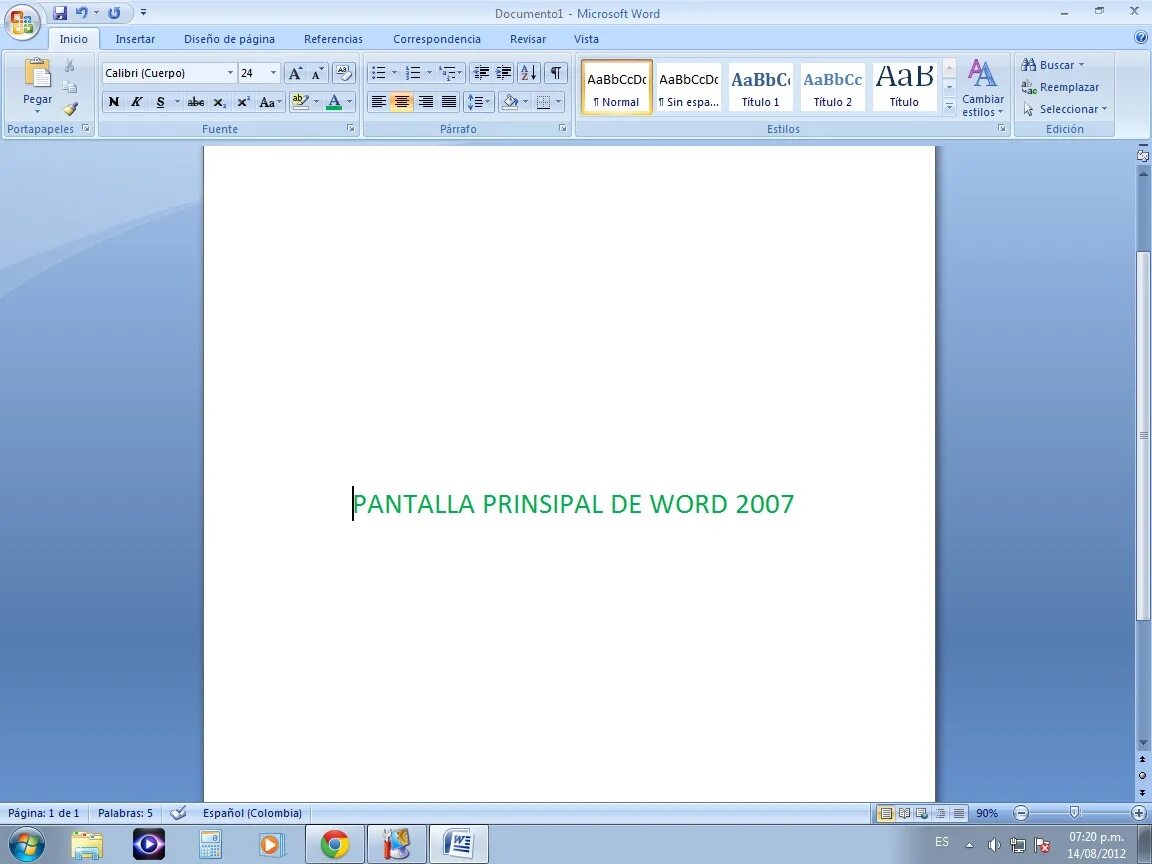1152x864 pixels.
Task: Switch to Vista tab
Action: [x=586, y=39]
